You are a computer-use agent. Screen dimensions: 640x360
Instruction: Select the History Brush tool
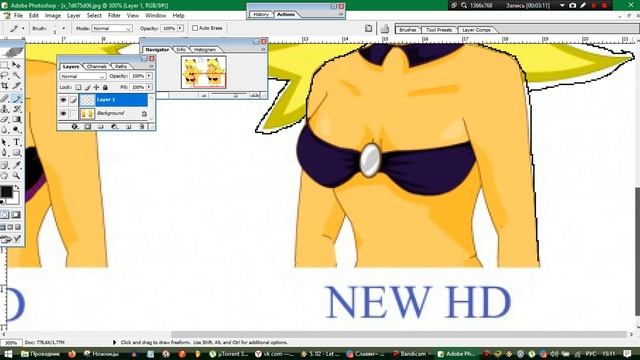[x=16, y=109]
